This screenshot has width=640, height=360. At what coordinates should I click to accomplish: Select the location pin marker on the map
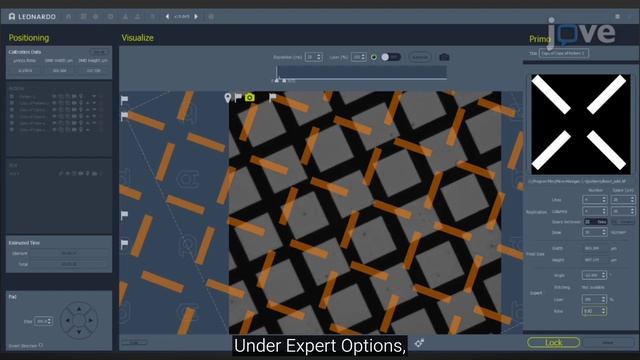click(228, 98)
